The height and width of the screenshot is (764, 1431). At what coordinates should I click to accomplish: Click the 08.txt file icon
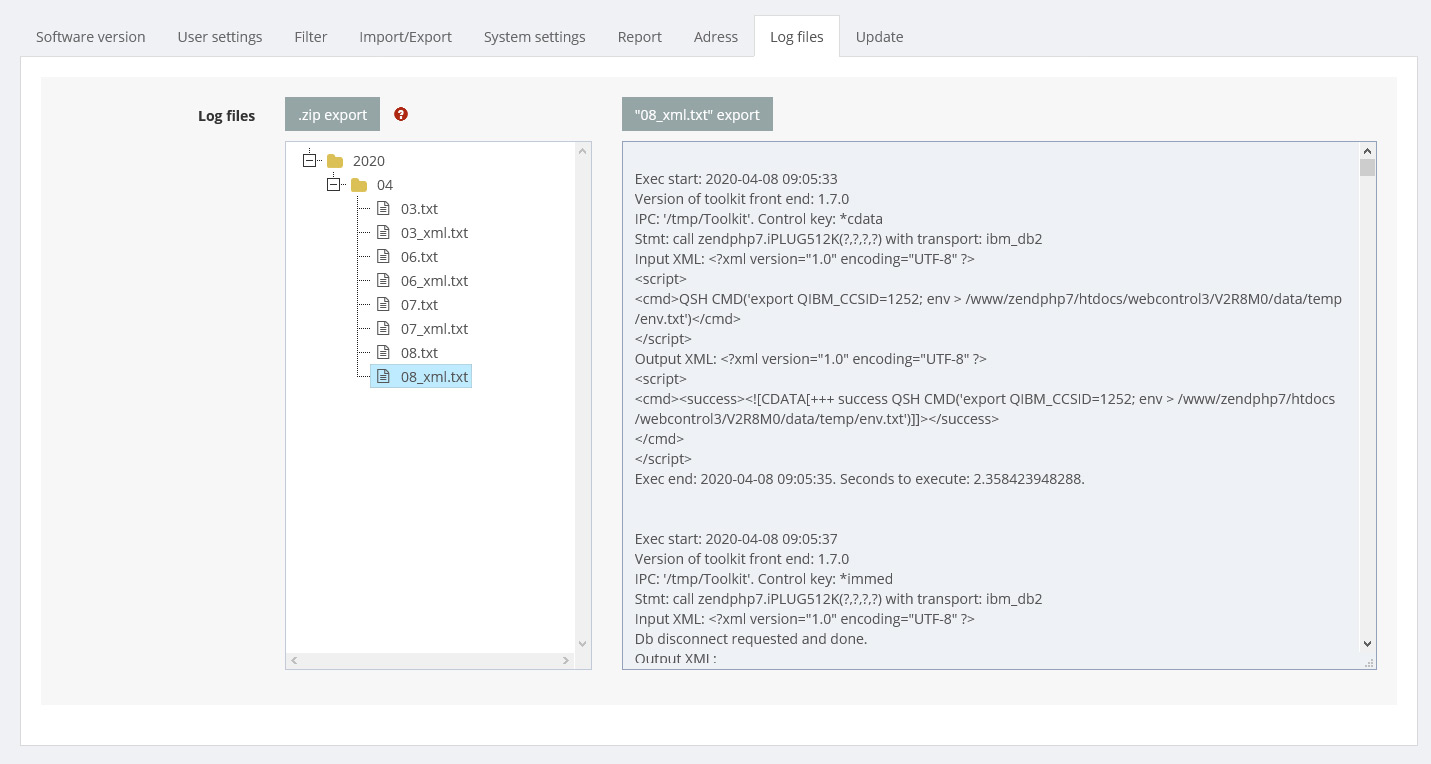(x=383, y=353)
